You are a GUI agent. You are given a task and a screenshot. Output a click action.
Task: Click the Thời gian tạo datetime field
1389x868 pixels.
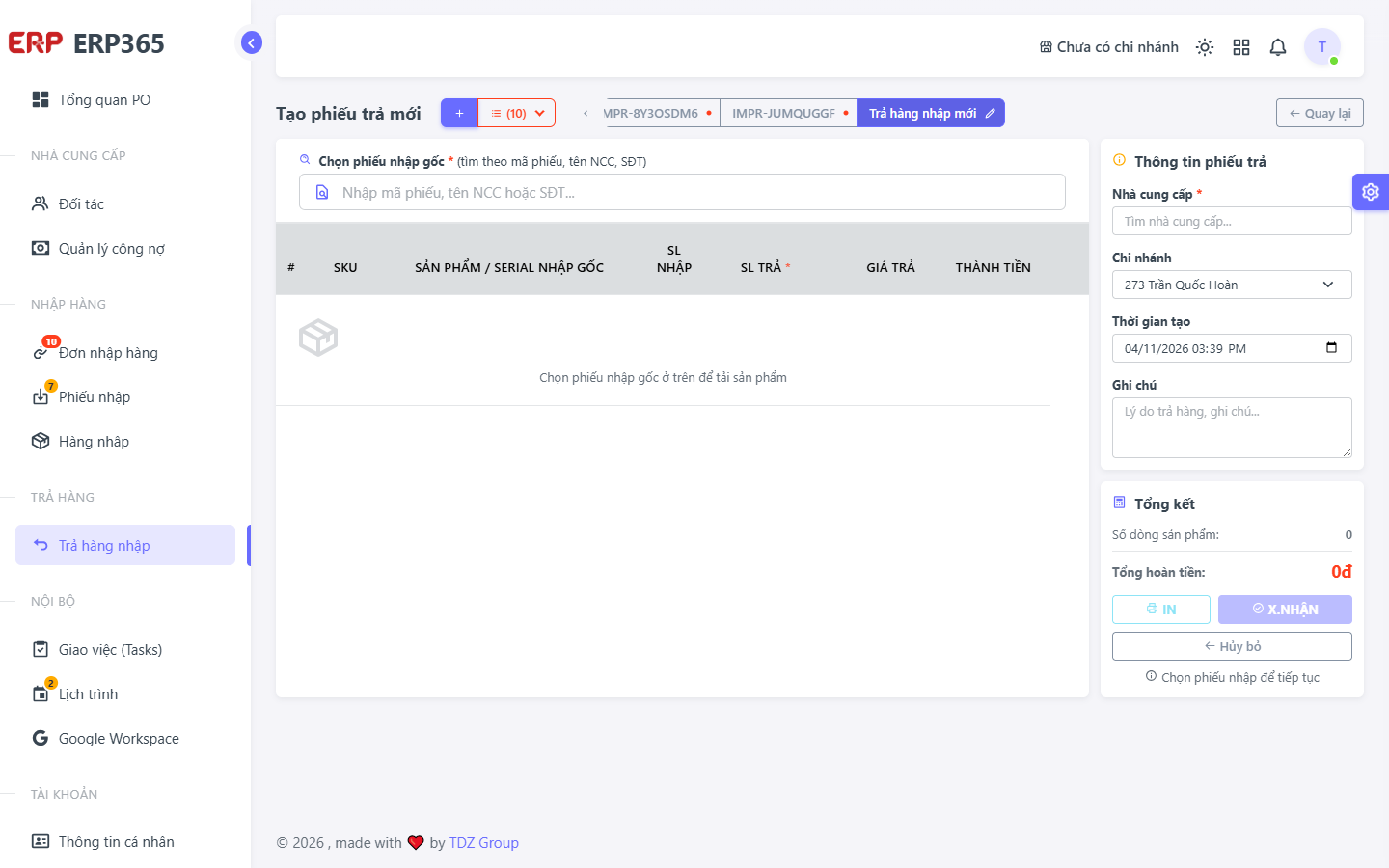pos(1232,348)
